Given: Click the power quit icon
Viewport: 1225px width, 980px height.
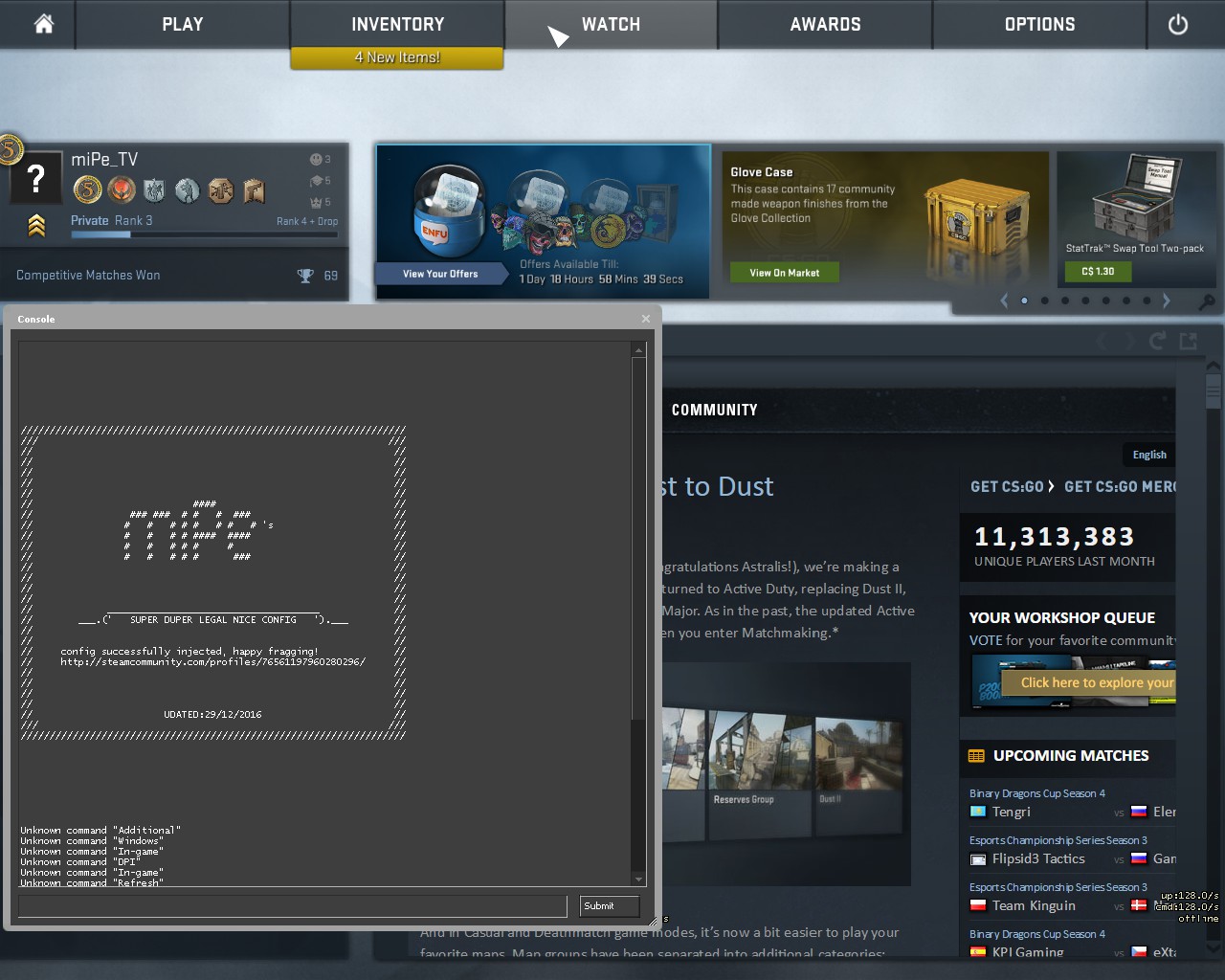Looking at the screenshot, I should 1178,25.
